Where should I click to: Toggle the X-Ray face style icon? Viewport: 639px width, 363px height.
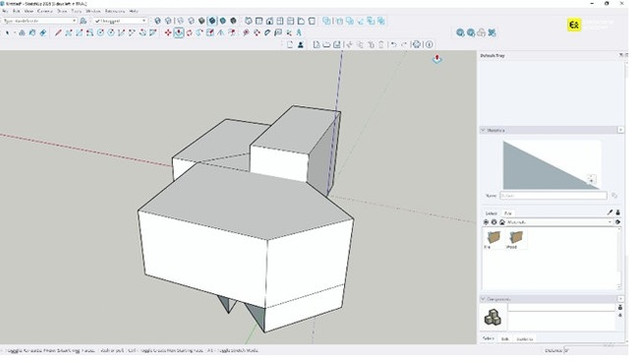pyautogui.click(x=157, y=21)
